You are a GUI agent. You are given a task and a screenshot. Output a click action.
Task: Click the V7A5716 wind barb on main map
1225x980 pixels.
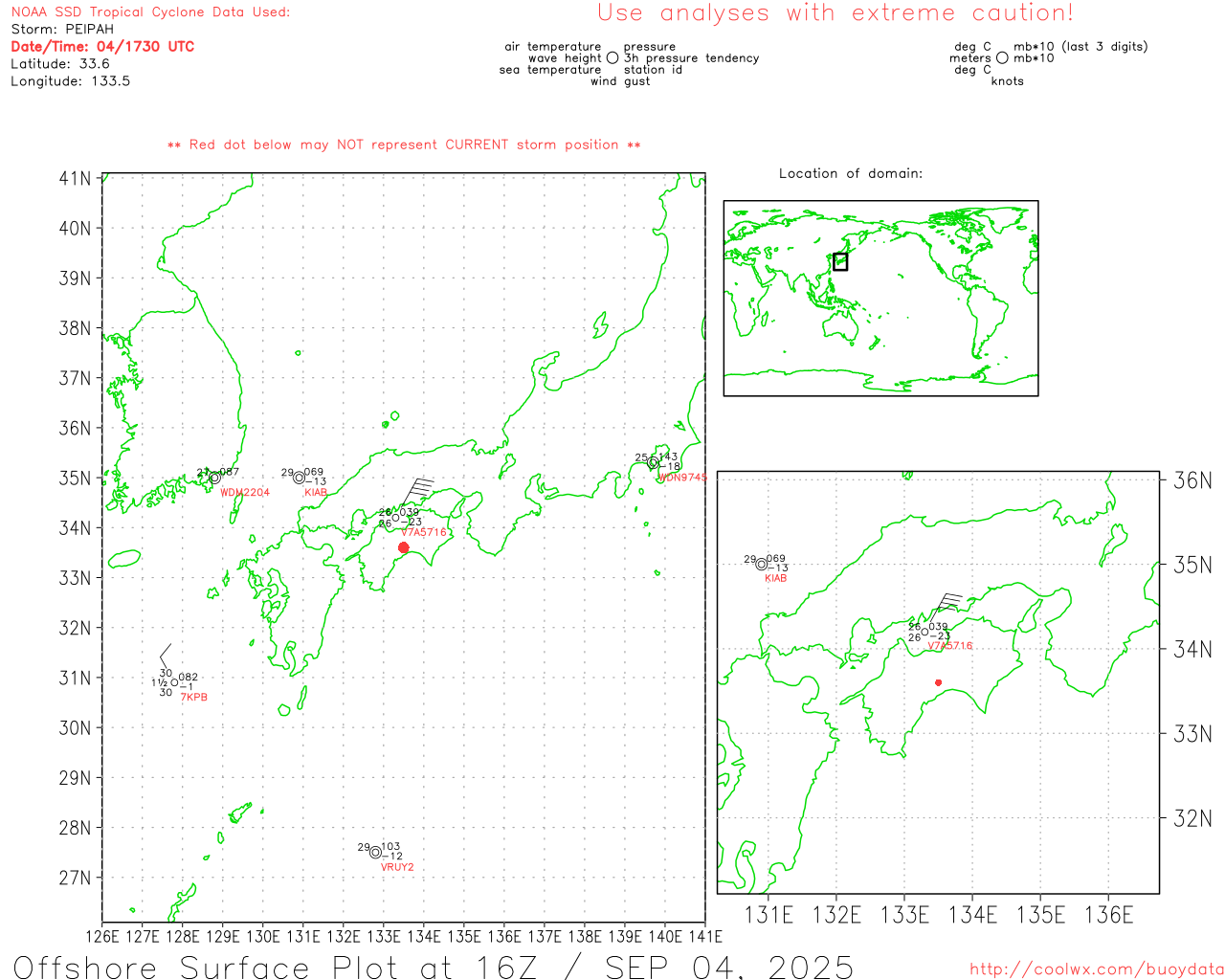coord(416,494)
